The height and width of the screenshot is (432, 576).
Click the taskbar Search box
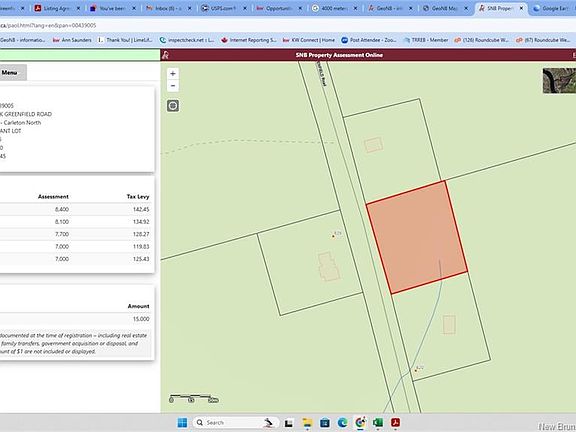235,422
